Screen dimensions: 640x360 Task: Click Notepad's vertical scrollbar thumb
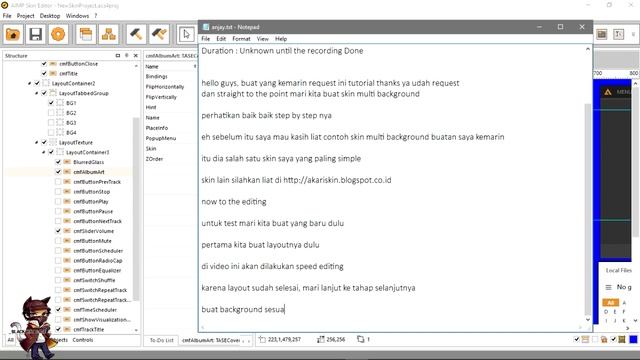pos(588,208)
